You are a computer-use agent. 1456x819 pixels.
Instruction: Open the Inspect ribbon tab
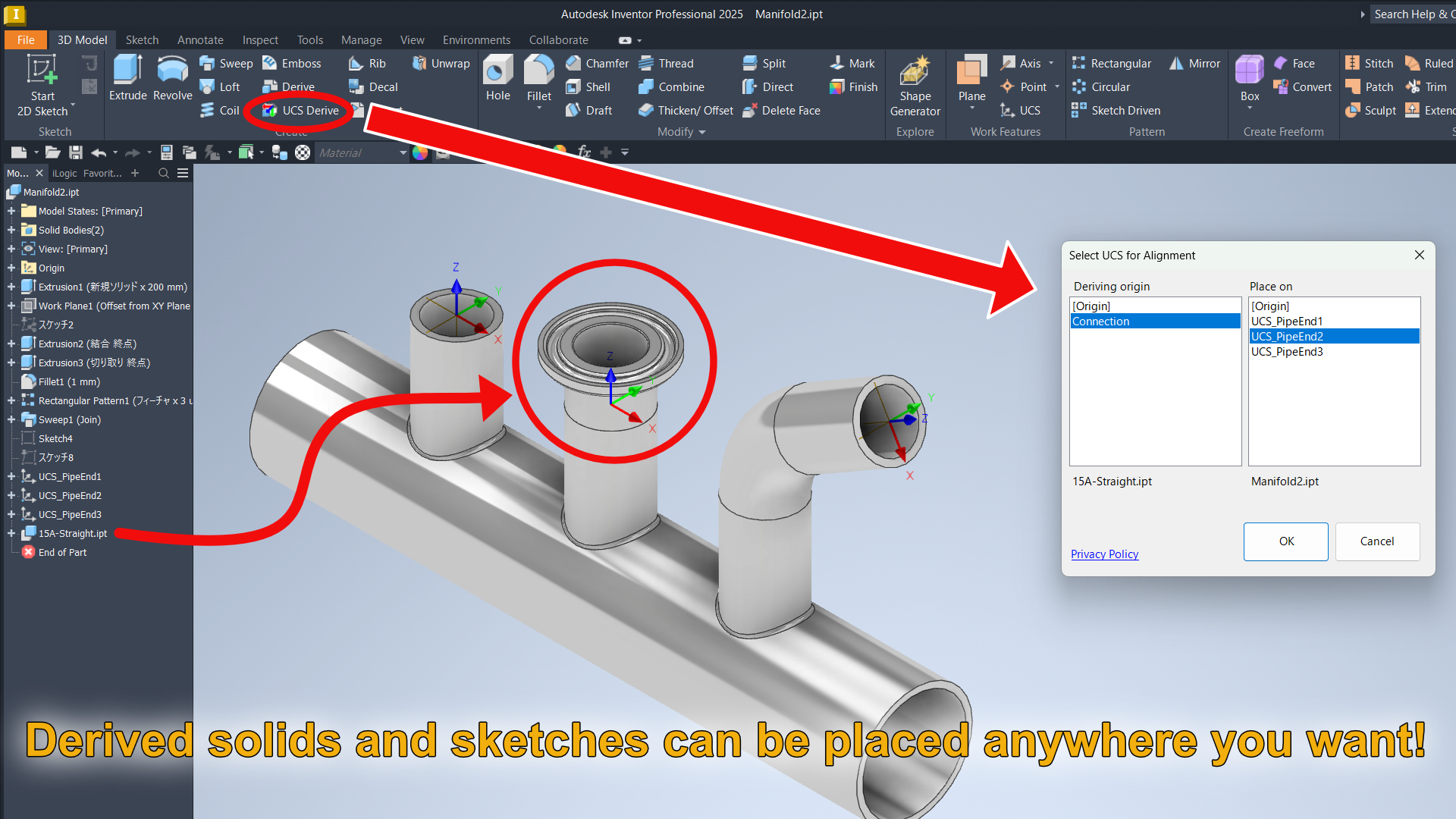tap(260, 40)
